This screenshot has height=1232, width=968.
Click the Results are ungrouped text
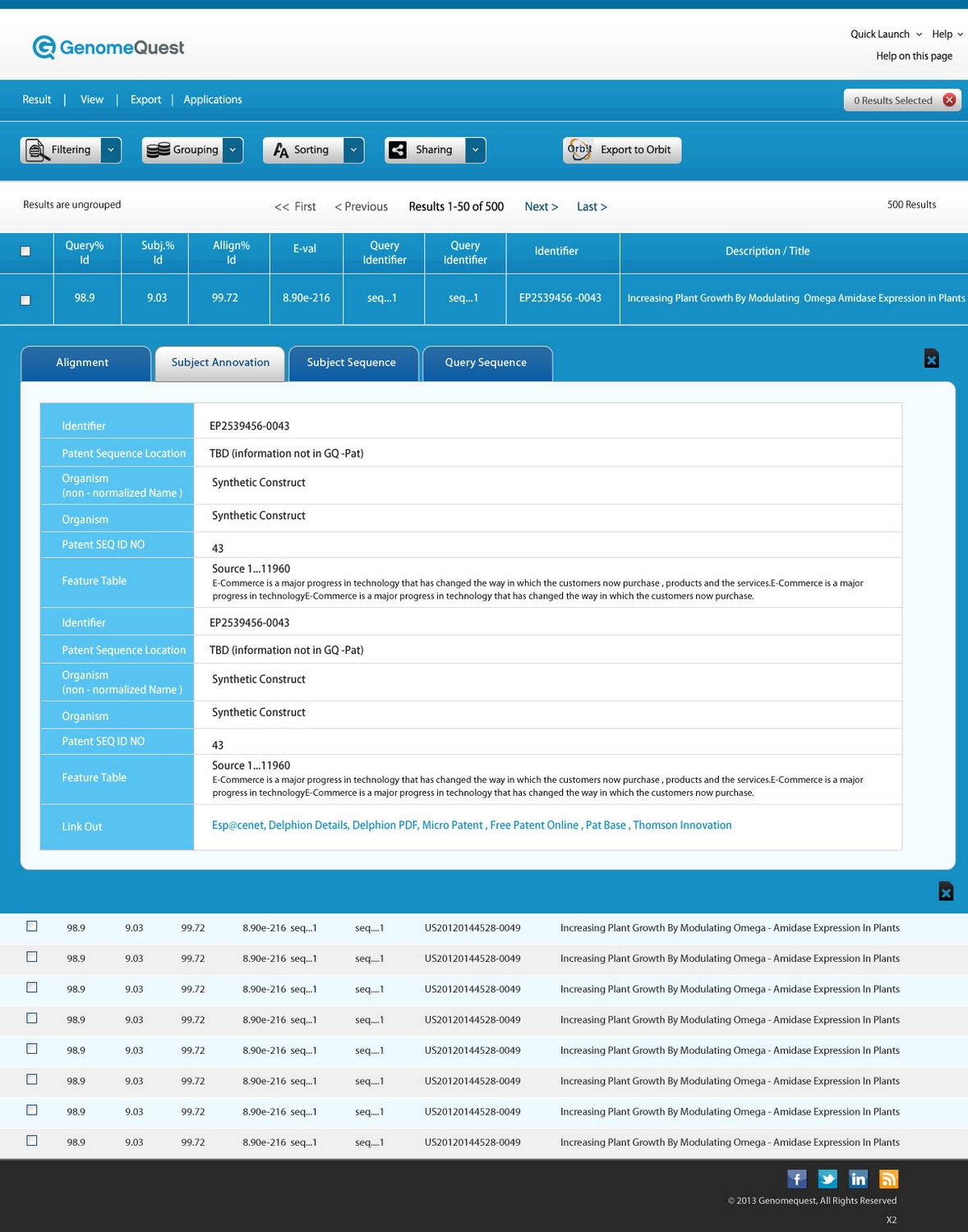[x=72, y=205]
